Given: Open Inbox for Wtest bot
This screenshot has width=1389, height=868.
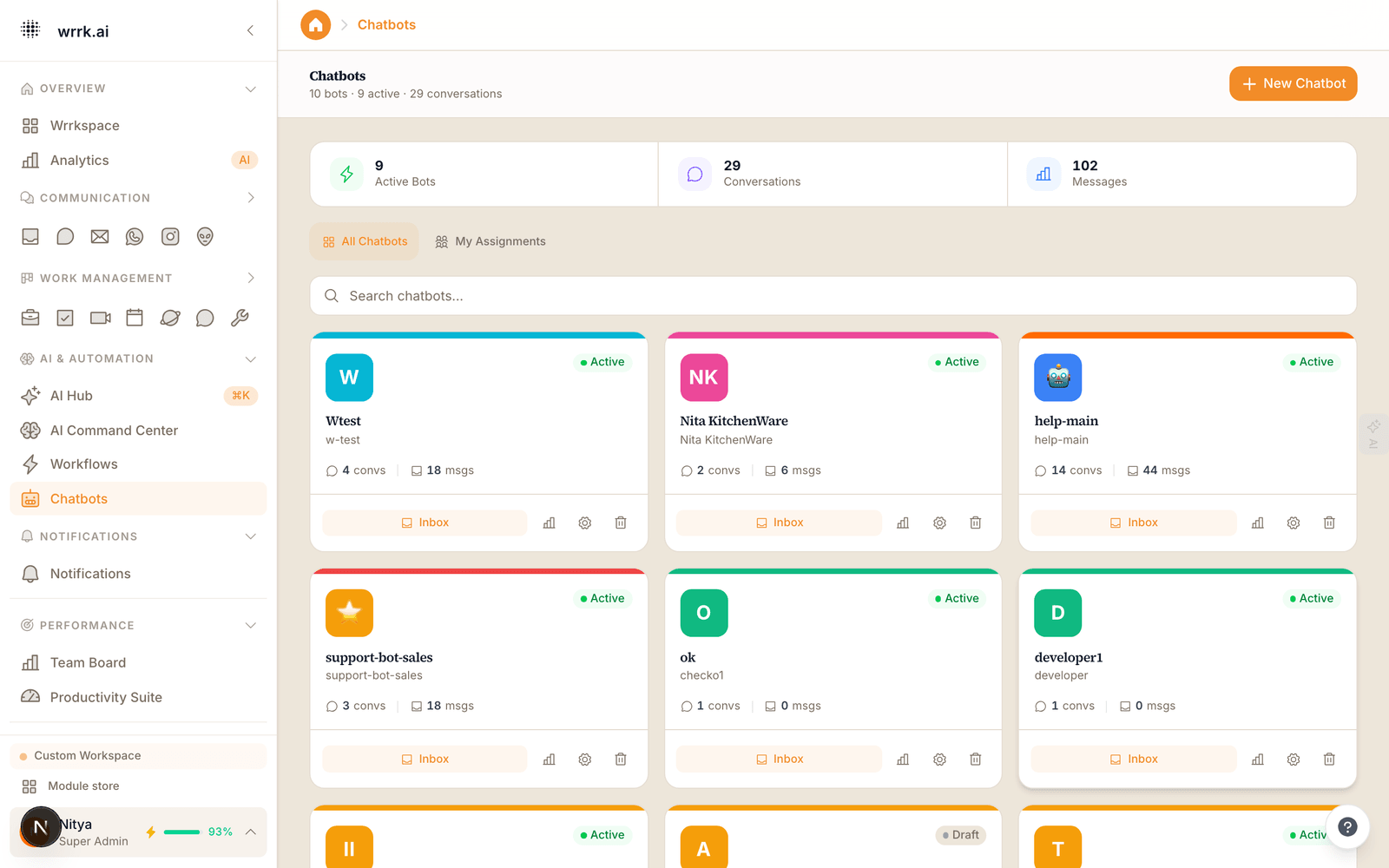Looking at the screenshot, I should [425, 523].
